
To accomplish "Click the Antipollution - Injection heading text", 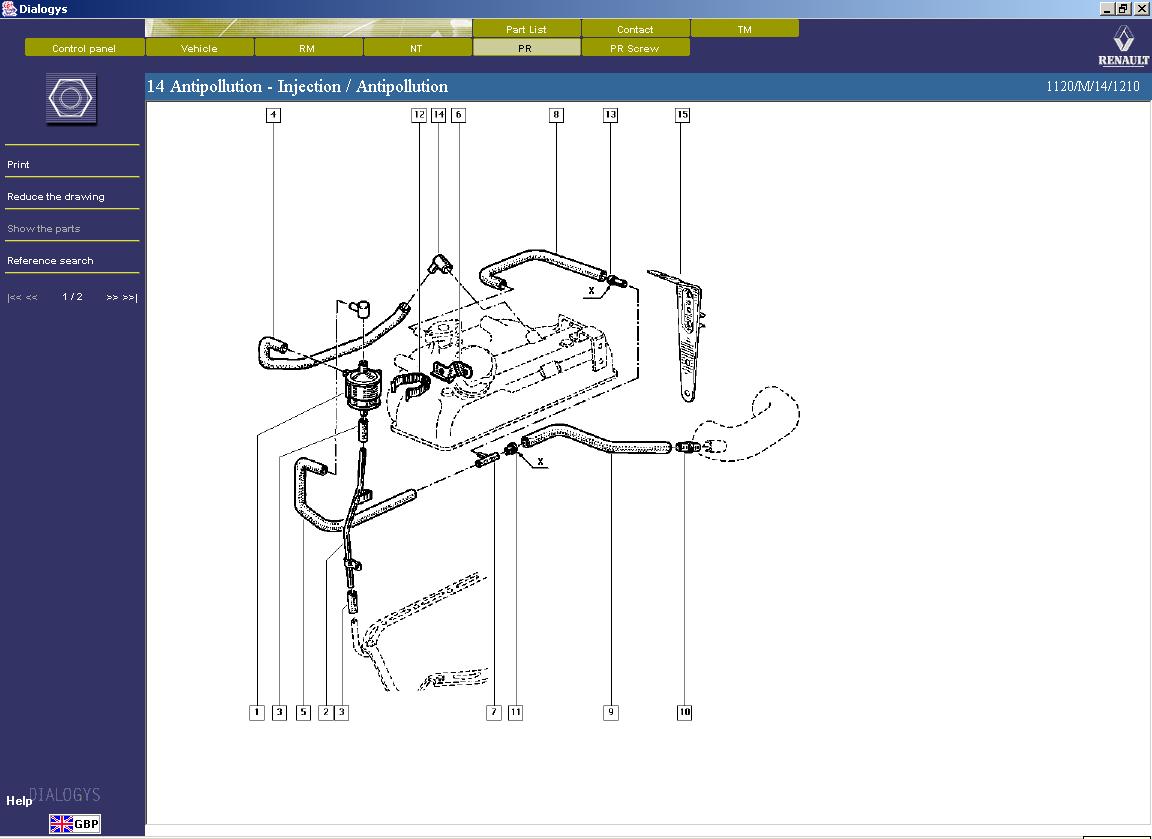I will (298, 86).
